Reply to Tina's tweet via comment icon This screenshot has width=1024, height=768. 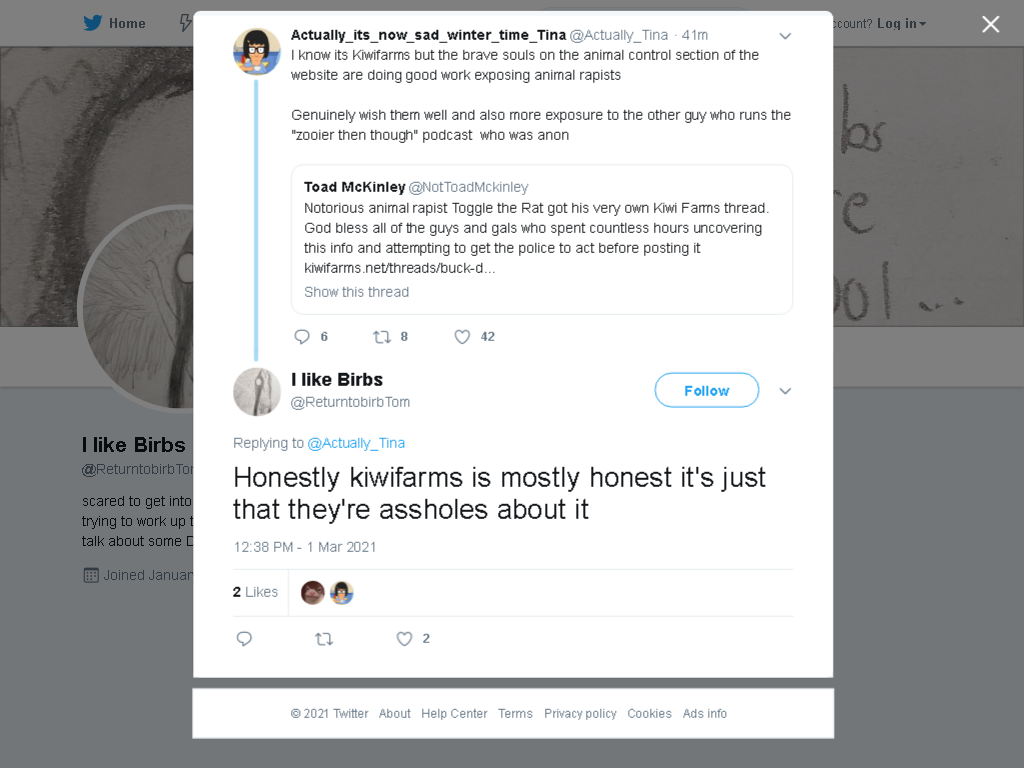coord(302,336)
